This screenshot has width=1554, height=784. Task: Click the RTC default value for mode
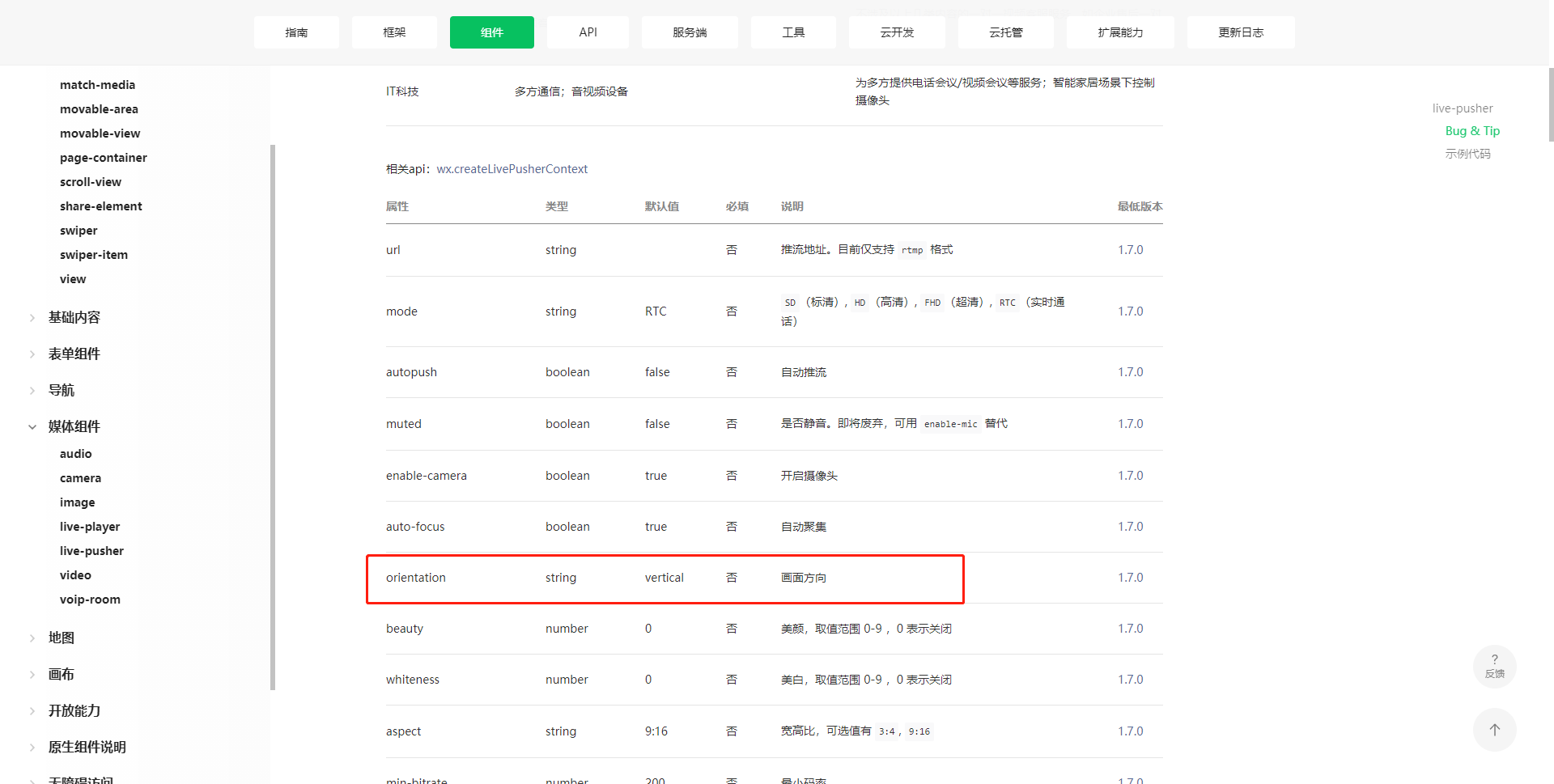[656, 311]
